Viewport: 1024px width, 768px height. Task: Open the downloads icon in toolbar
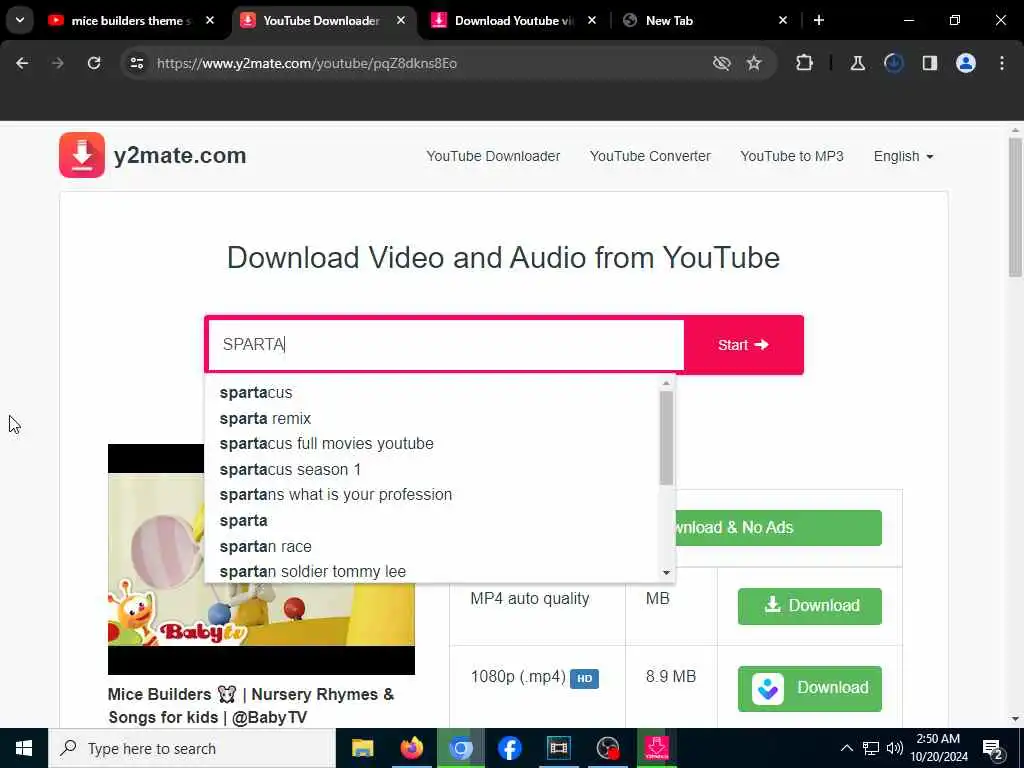point(893,63)
